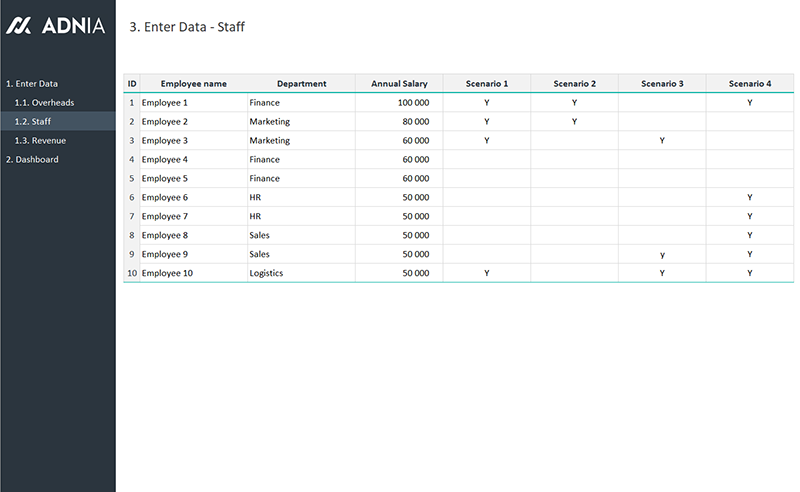
Task: Select the Employee 5 name cell
Action: pos(193,179)
